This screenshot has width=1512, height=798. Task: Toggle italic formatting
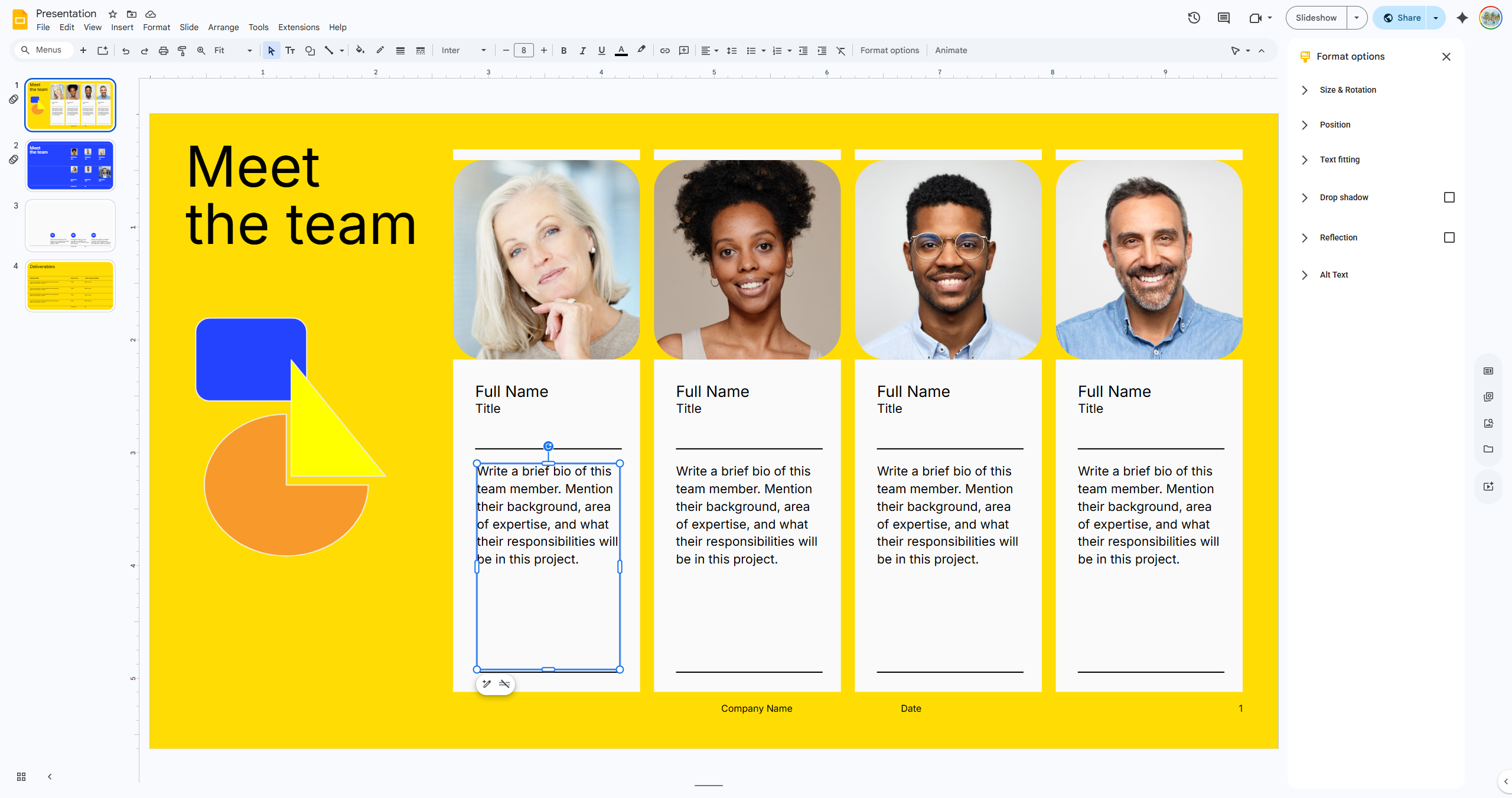(583, 51)
